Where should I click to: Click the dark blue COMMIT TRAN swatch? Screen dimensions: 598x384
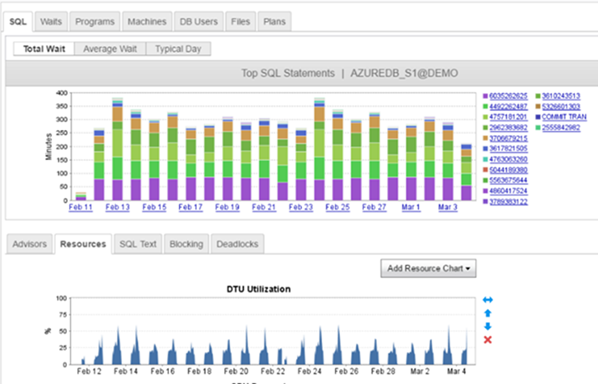538,117
